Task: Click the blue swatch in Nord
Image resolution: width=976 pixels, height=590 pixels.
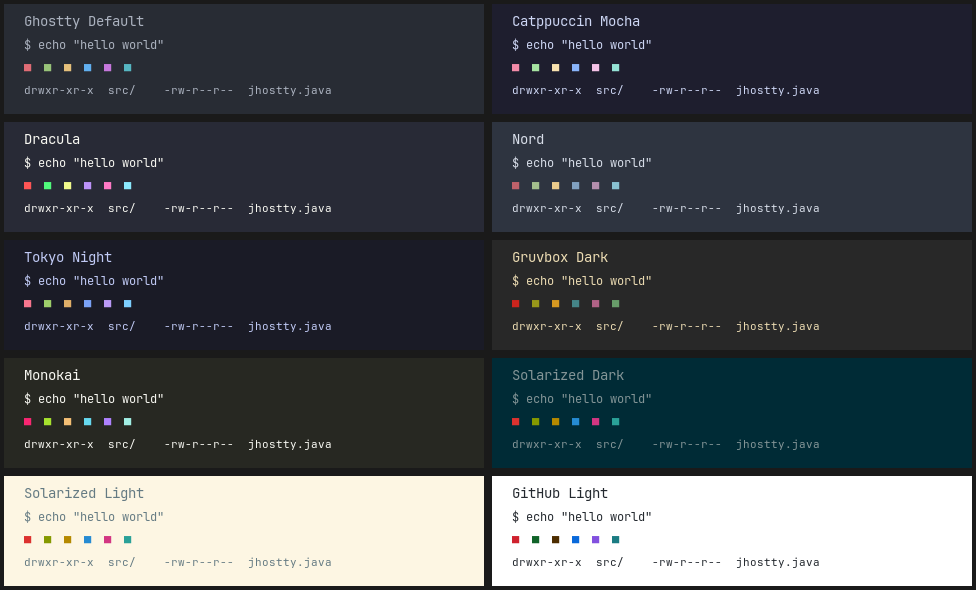Action: (x=576, y=185)
